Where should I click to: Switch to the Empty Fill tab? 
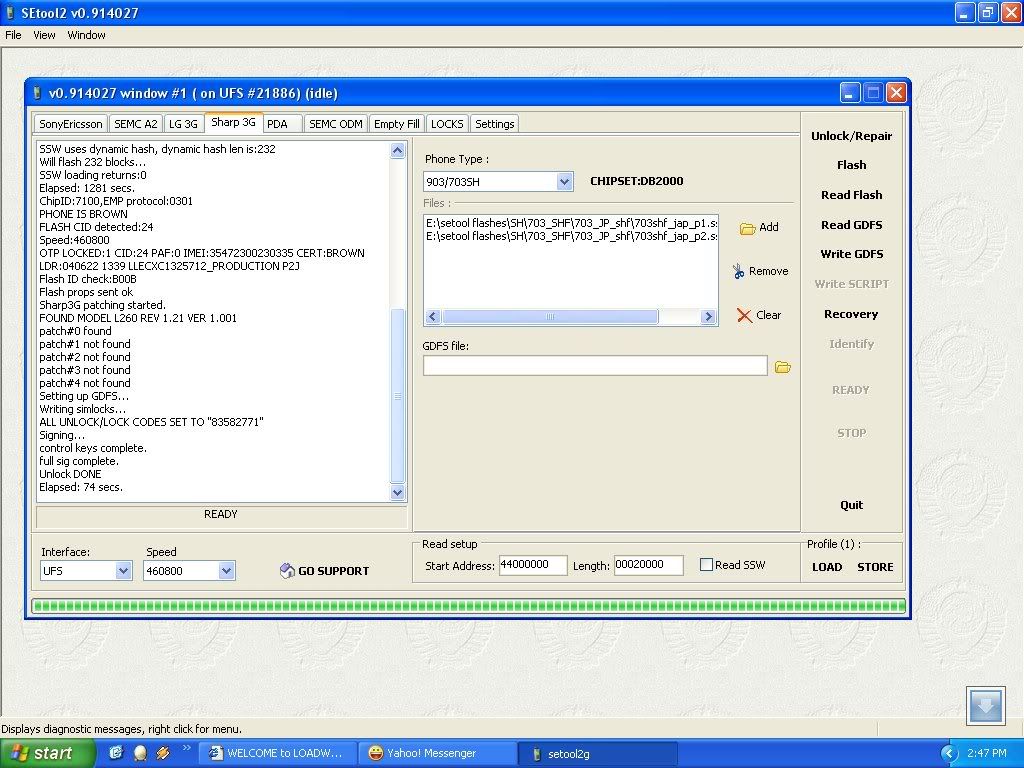(396, 124)
